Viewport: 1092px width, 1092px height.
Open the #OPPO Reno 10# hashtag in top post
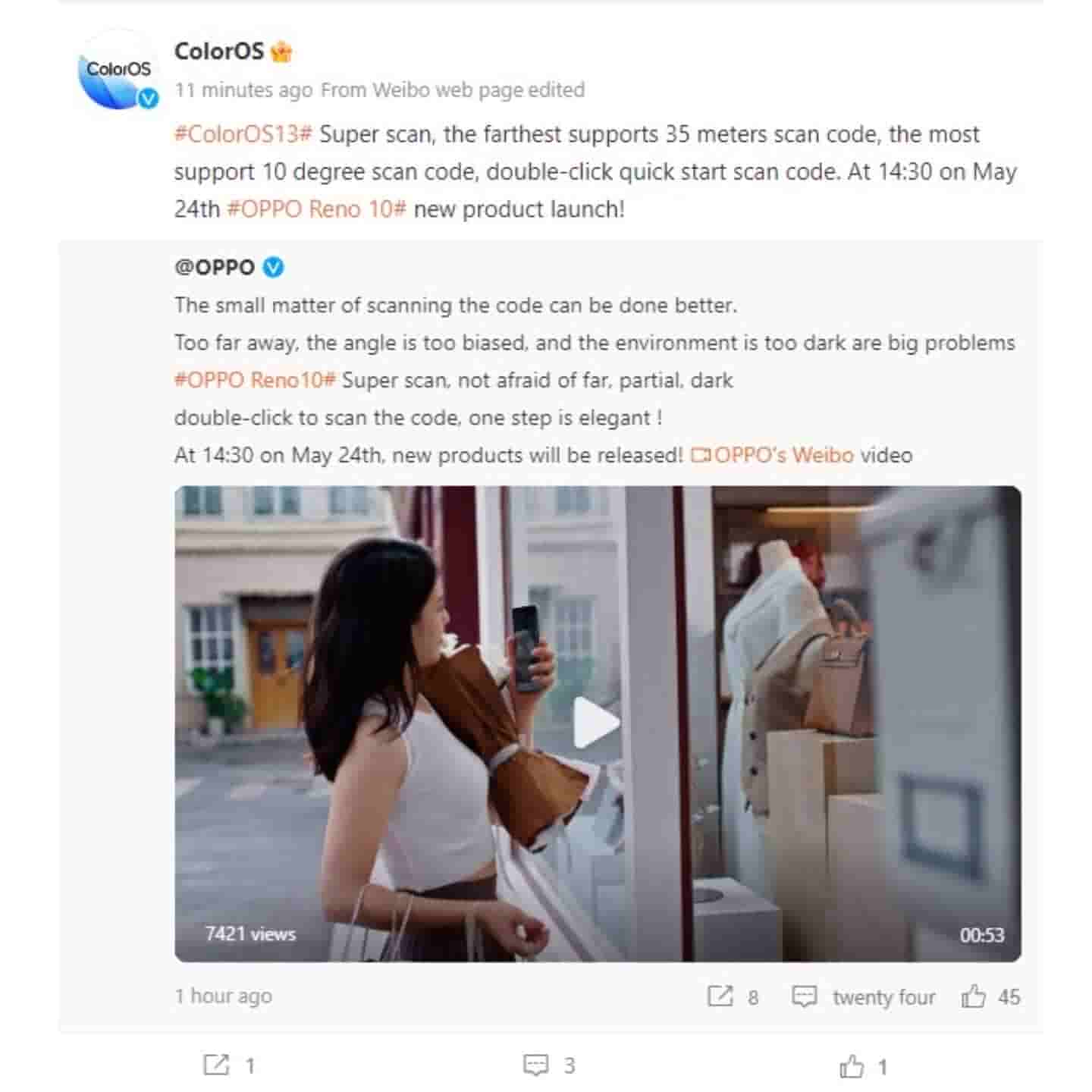[x=317, y=209]
